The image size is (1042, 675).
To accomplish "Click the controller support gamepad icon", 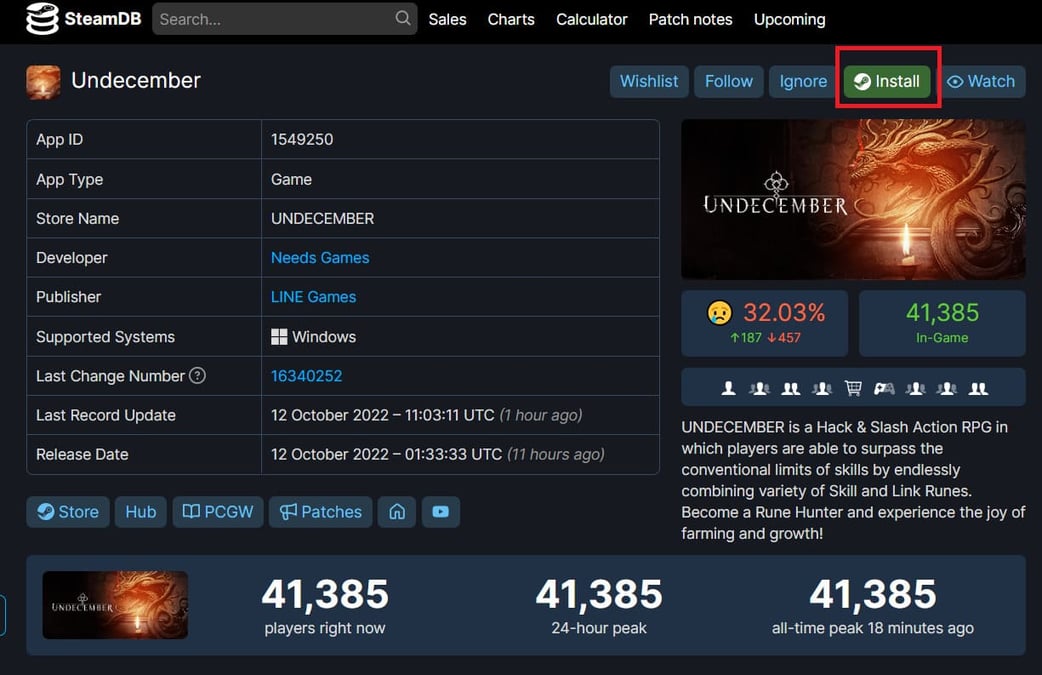I will pyautogui.click(x=884, y=388).
